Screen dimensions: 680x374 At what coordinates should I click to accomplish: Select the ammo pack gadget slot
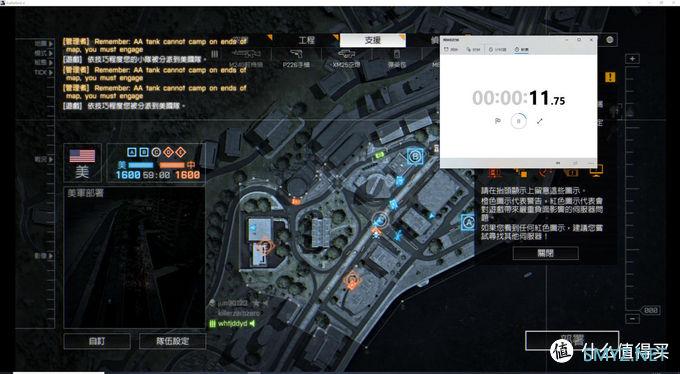396,59
